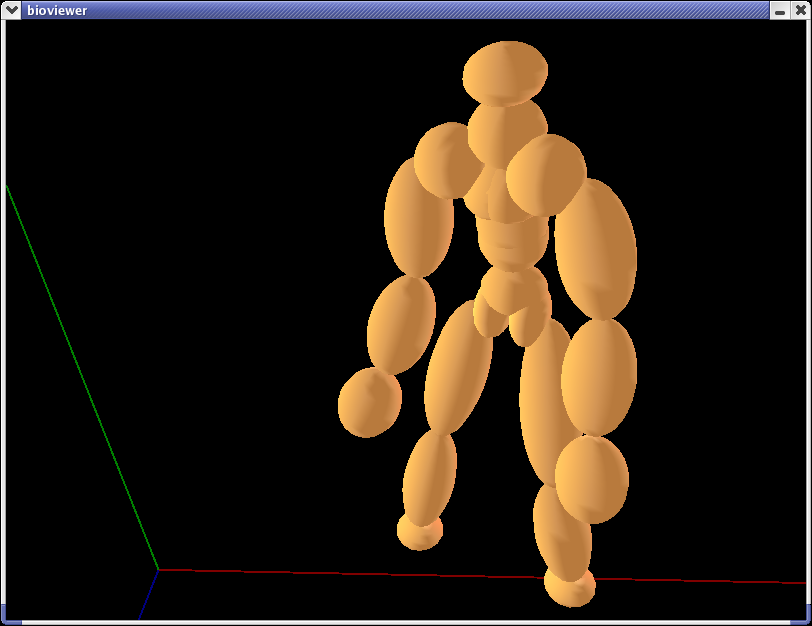Click the bioviewer title bar text
Viewport: 812px width, 626px height.
(57, 10)
